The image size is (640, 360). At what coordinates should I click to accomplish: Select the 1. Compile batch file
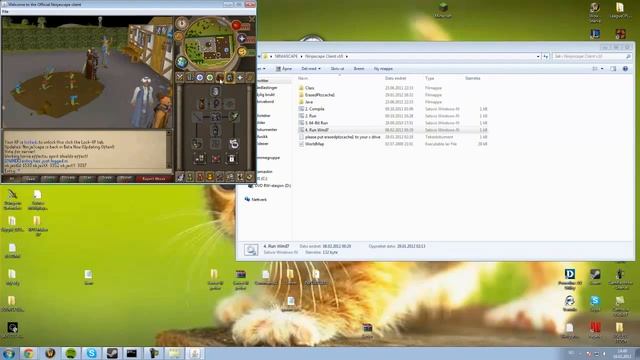(x=315, y=109)
